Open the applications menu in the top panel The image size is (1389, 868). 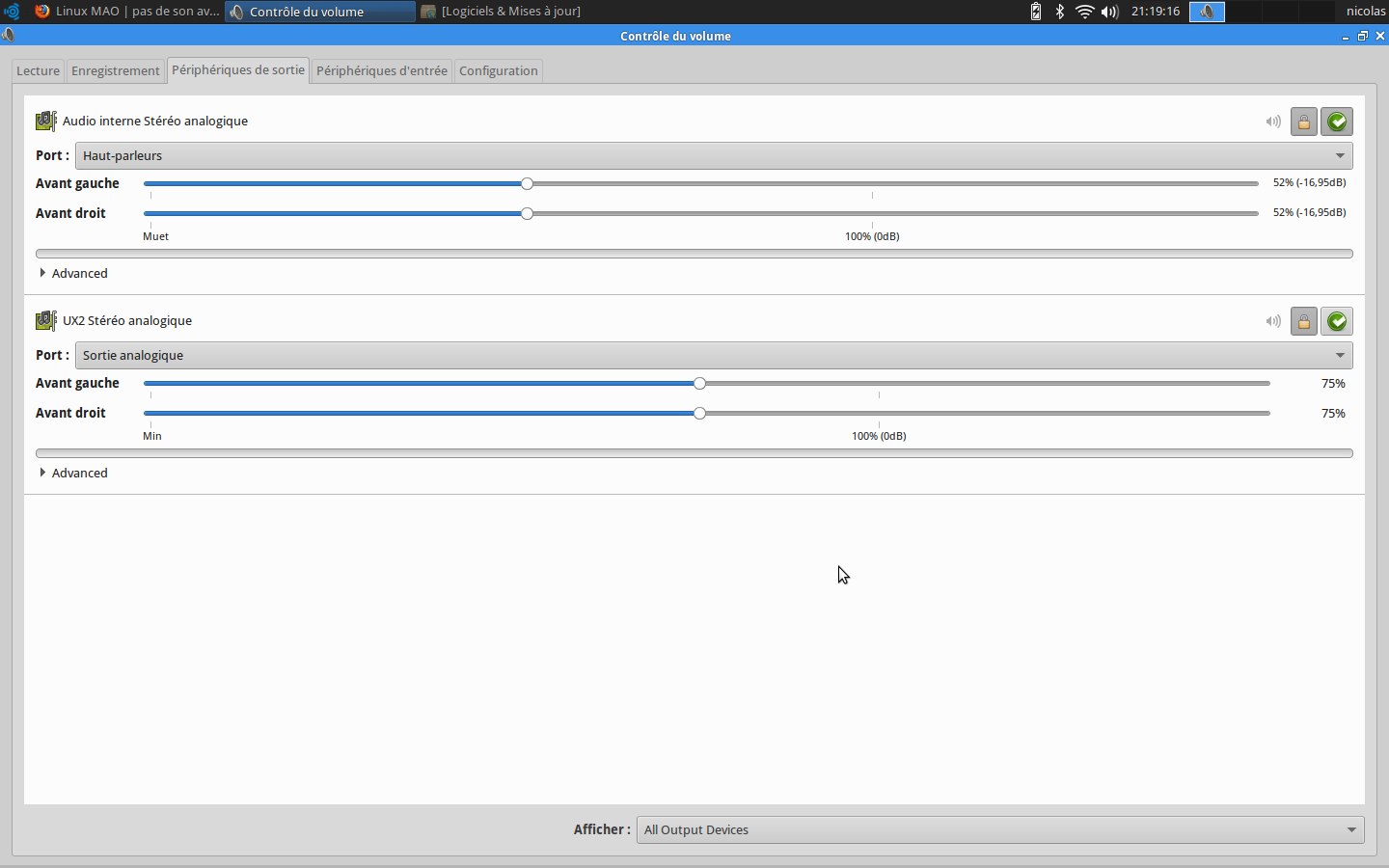[x=12, y=12]
